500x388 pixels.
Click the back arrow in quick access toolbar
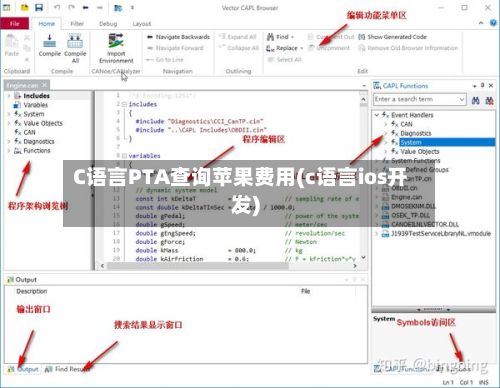point(86,7)
